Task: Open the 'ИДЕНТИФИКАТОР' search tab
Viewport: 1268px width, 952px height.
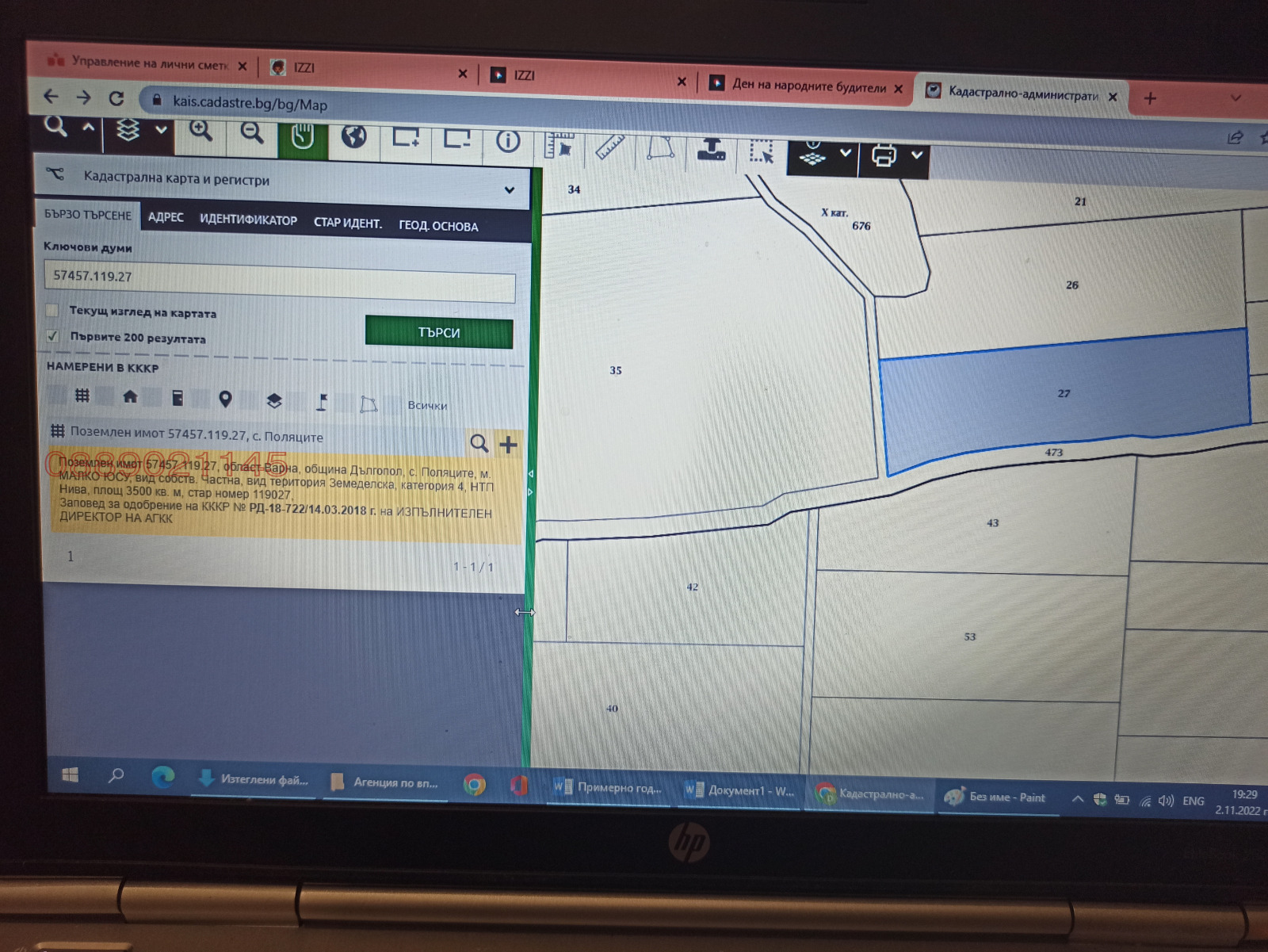Action: click(248, 220)
